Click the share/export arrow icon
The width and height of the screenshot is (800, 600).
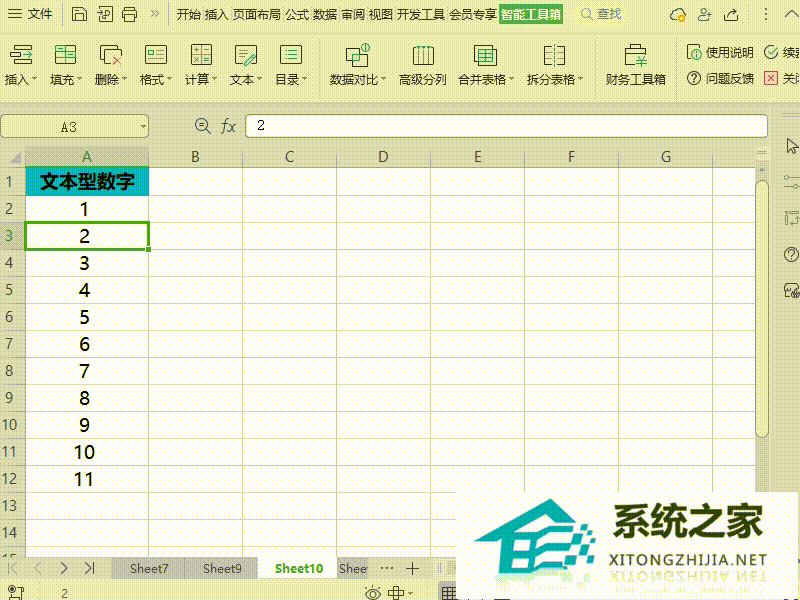[731, 14]
